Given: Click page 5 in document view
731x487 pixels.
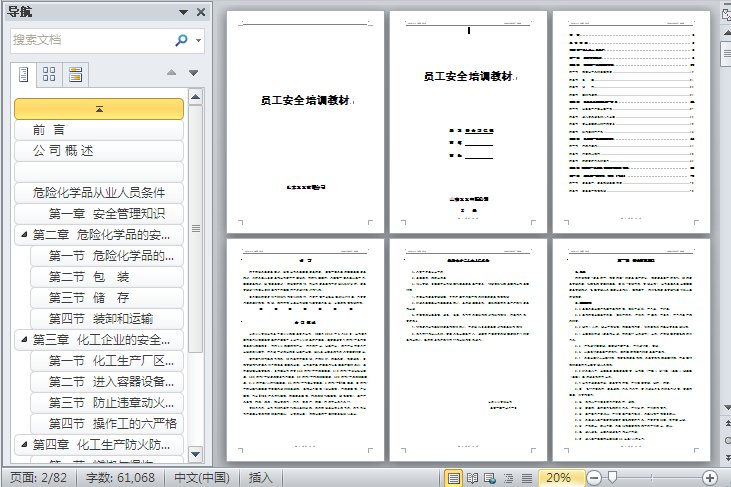Looking at the screenshot, I should 468,350.
